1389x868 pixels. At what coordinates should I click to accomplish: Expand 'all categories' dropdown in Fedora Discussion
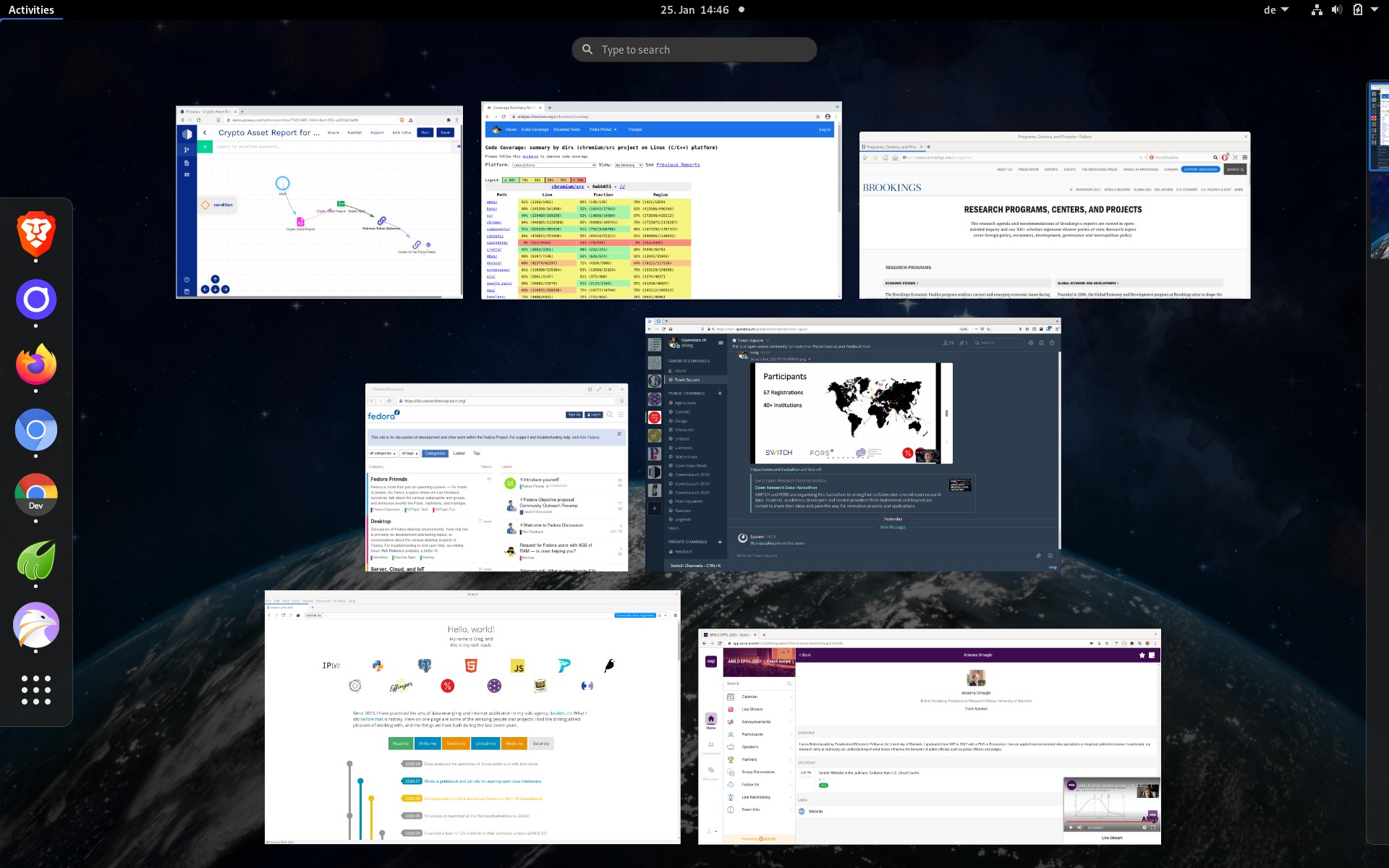click(x=383, y=454)
